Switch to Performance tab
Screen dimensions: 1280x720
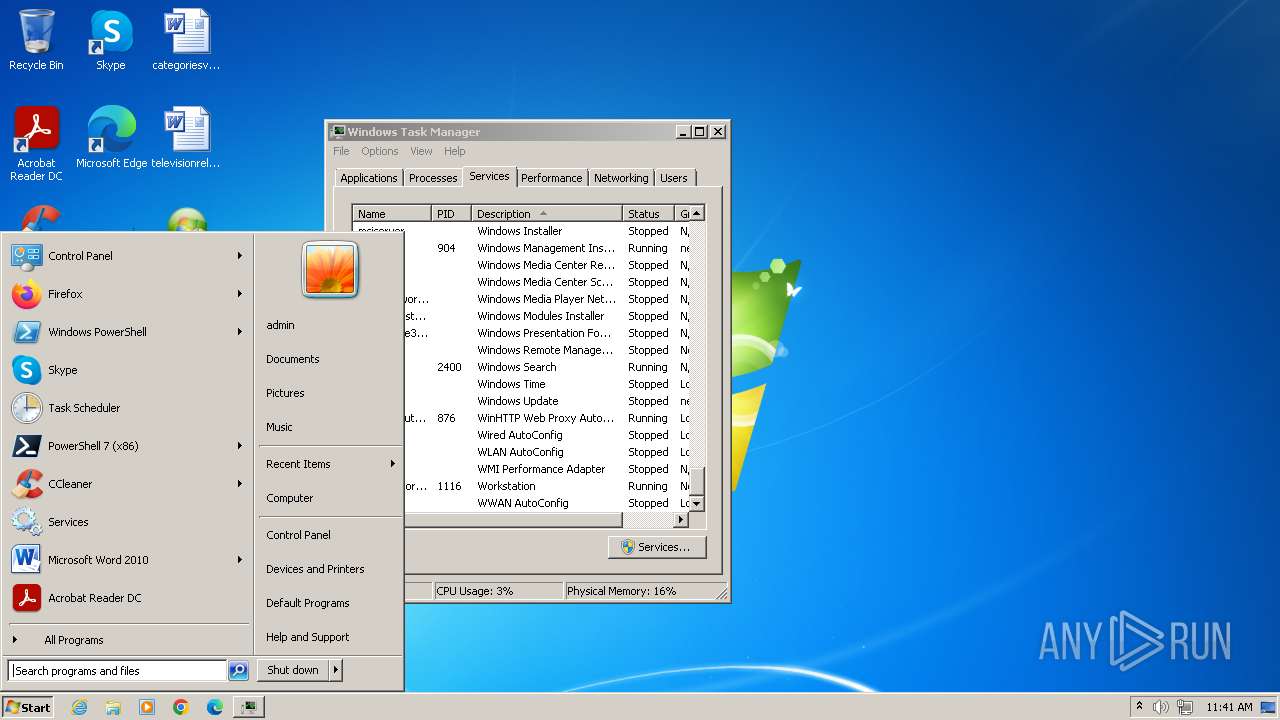[551, 178]
